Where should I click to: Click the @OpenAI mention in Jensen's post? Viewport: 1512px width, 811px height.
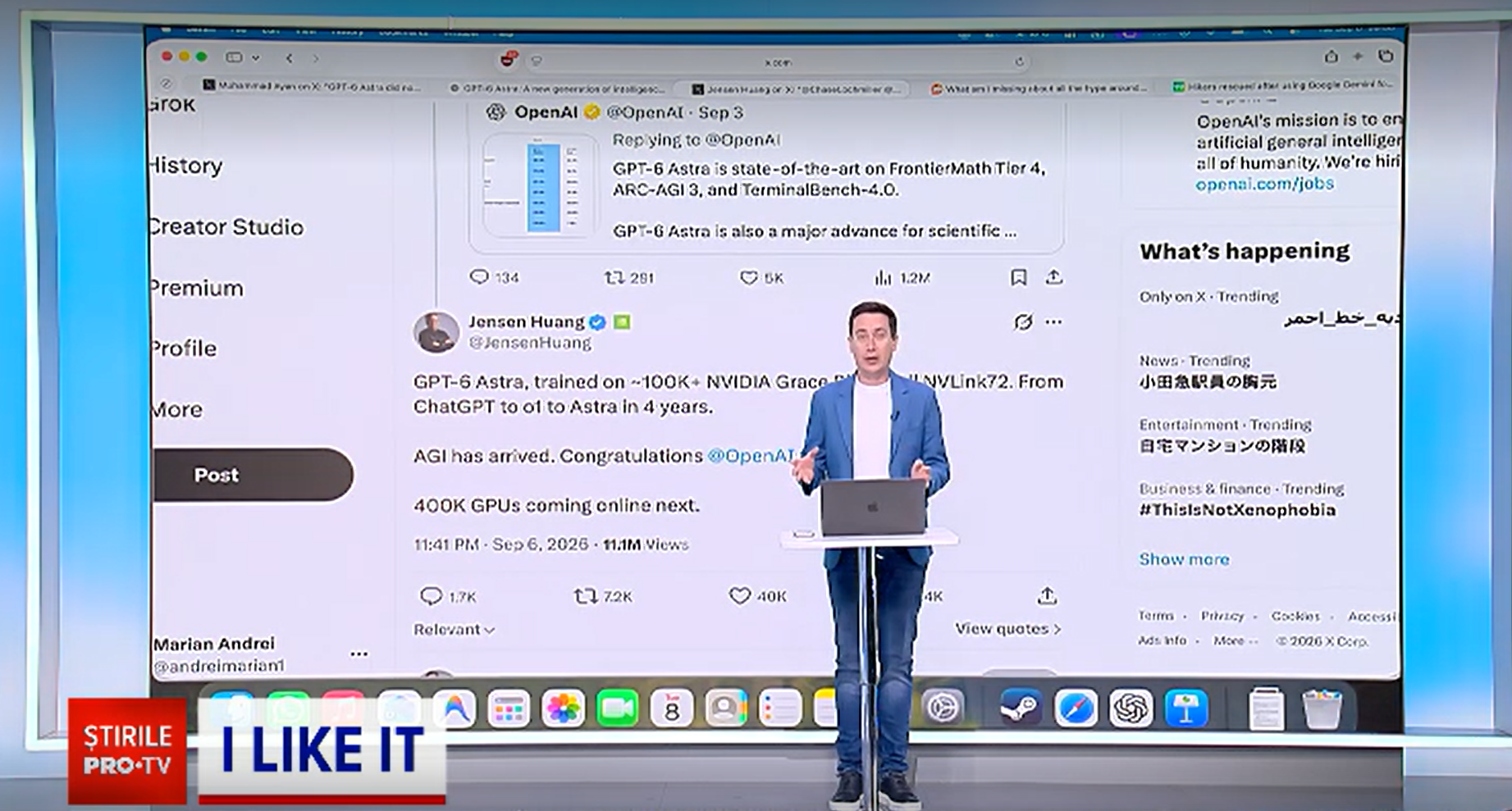[x=750, y=456]
